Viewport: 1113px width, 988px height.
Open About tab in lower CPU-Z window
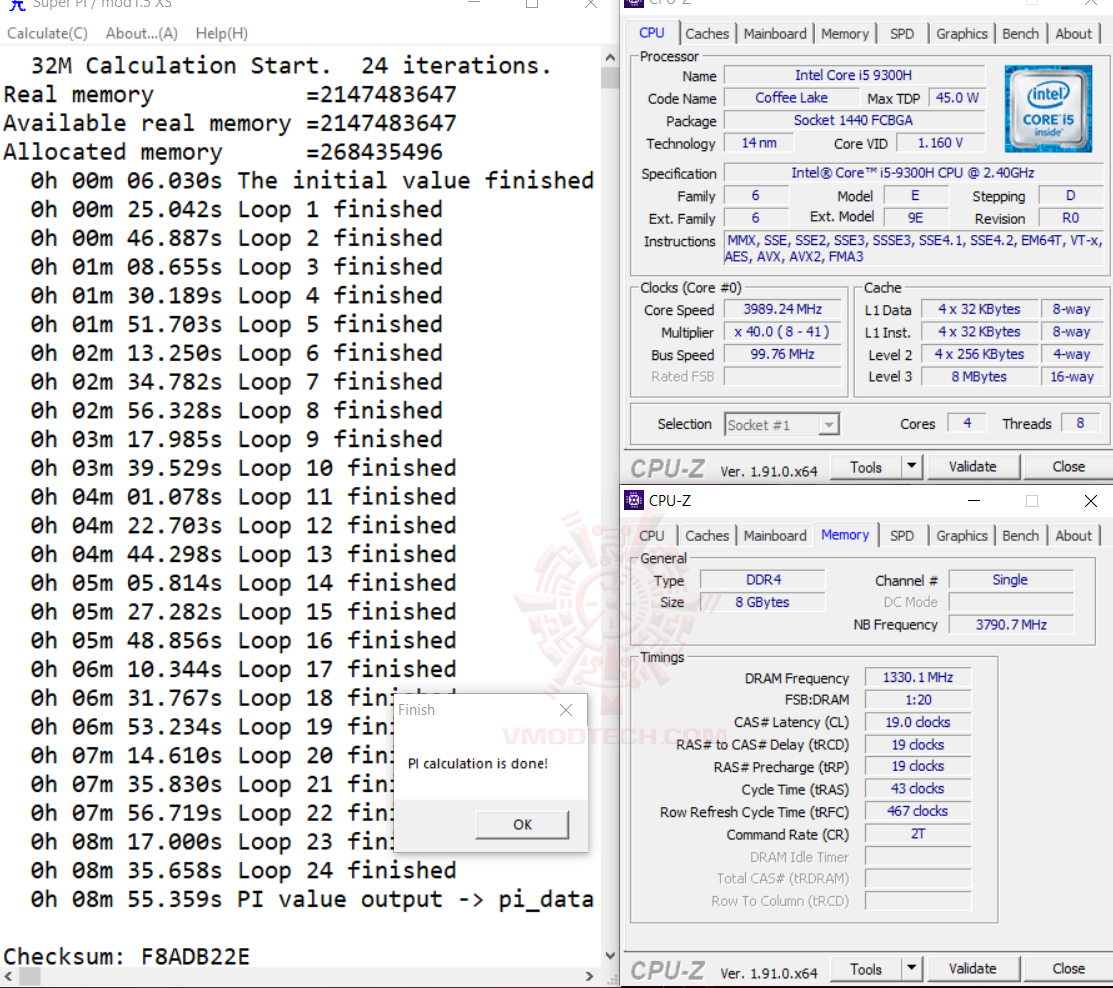1073,535
